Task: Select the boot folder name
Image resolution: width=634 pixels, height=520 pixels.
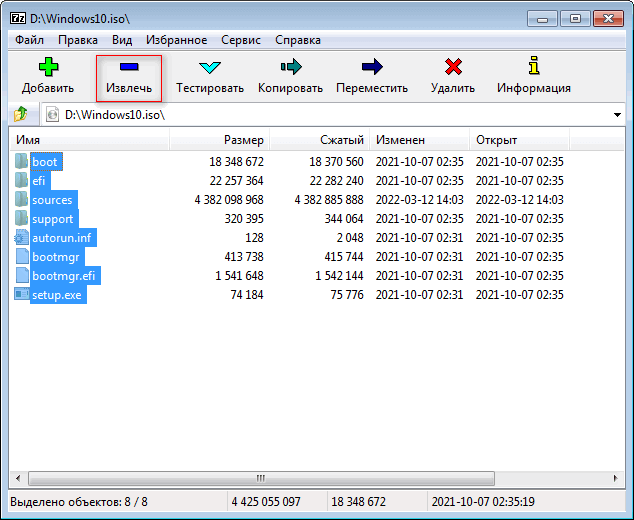Action: pyautogui.click(x=45, y=162)
